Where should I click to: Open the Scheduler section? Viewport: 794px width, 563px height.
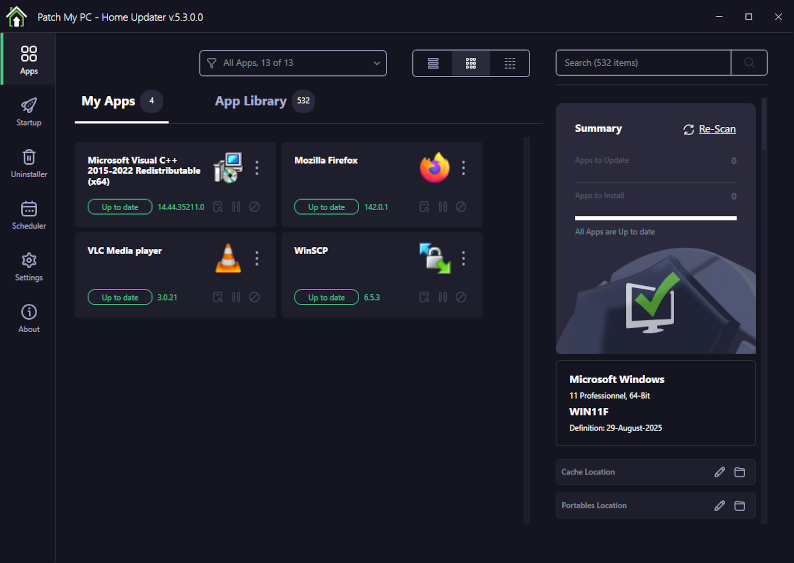tap(29, 215)
